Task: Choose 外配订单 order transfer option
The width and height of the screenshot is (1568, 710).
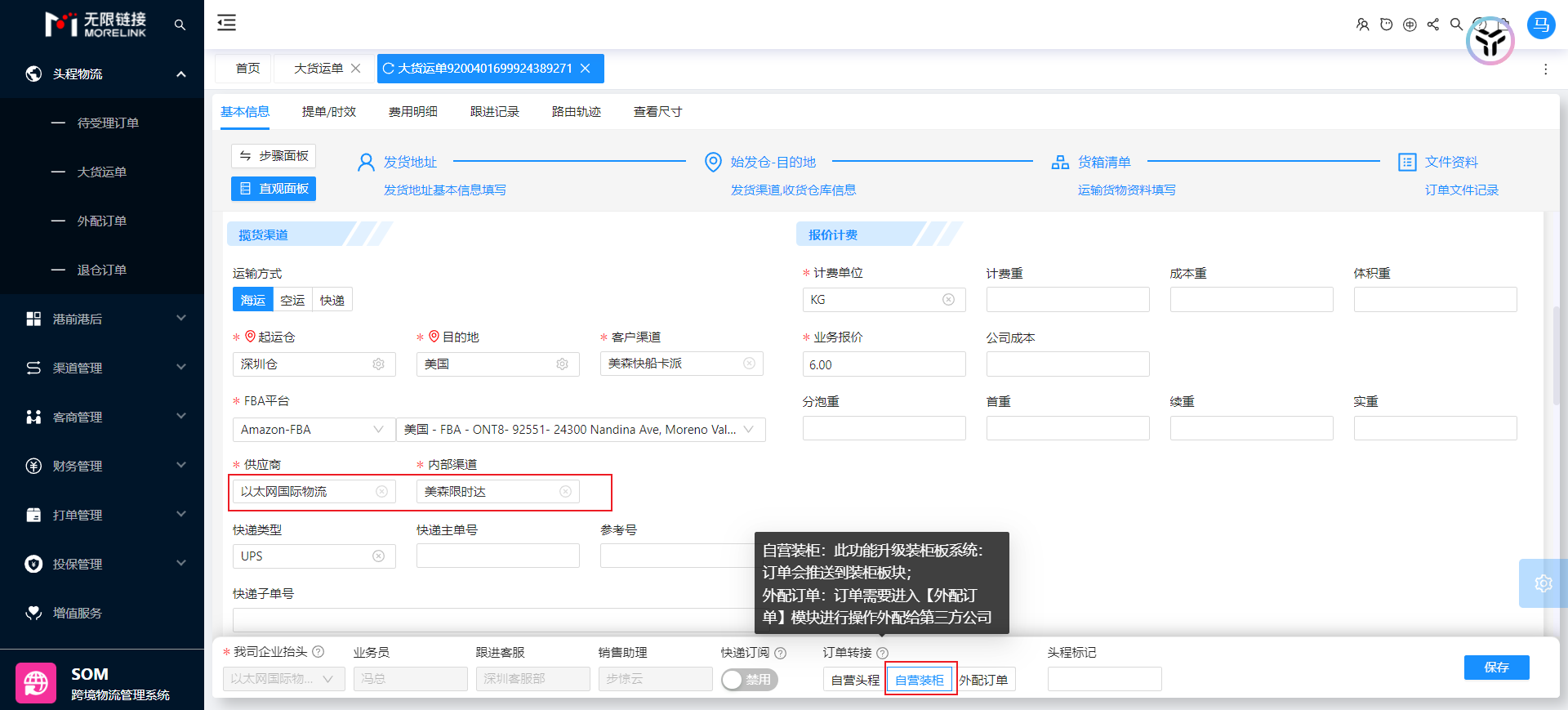Action: click(984, 680)
